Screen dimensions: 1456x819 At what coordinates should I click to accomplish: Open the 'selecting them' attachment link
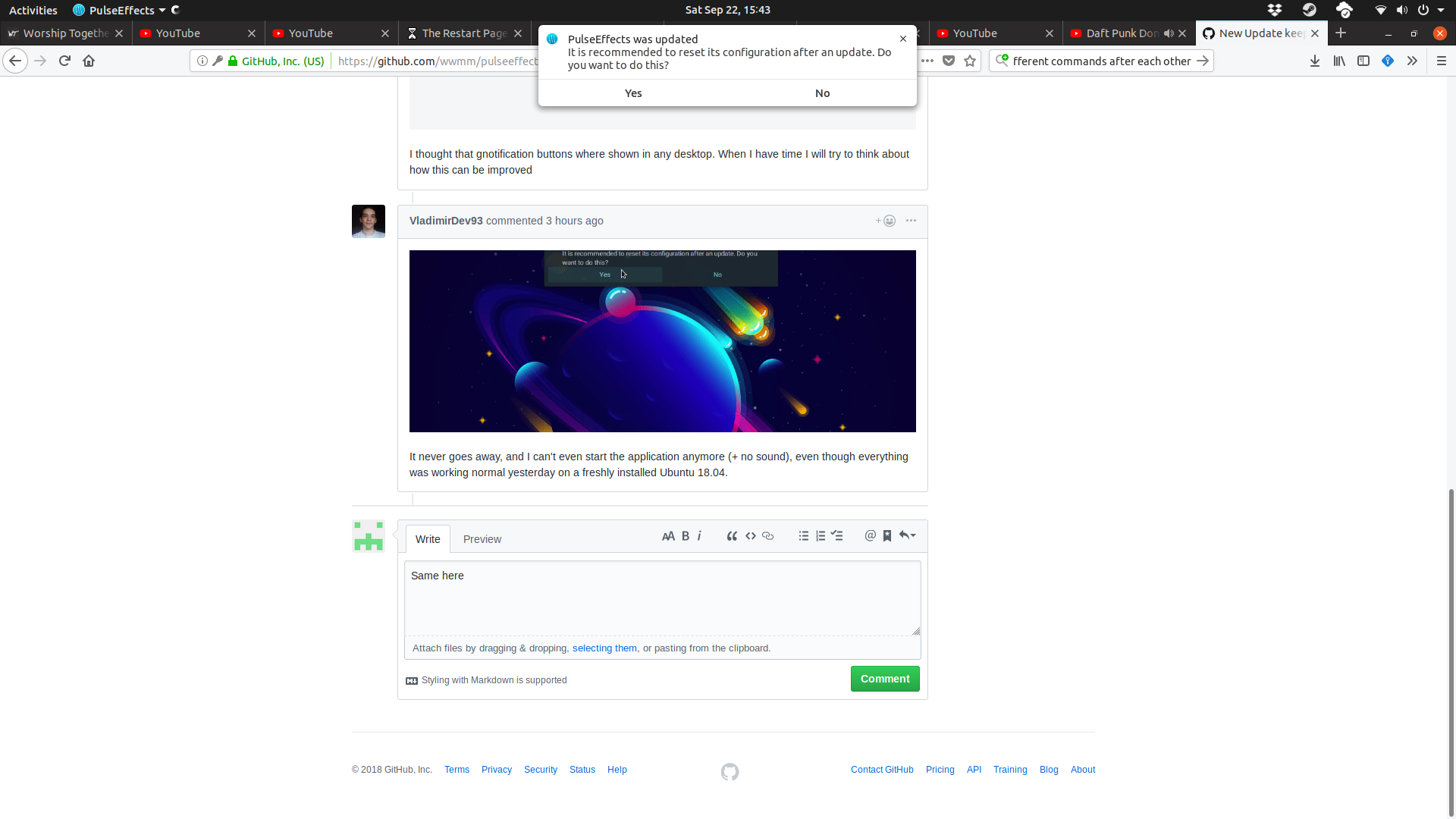[604, 648]
